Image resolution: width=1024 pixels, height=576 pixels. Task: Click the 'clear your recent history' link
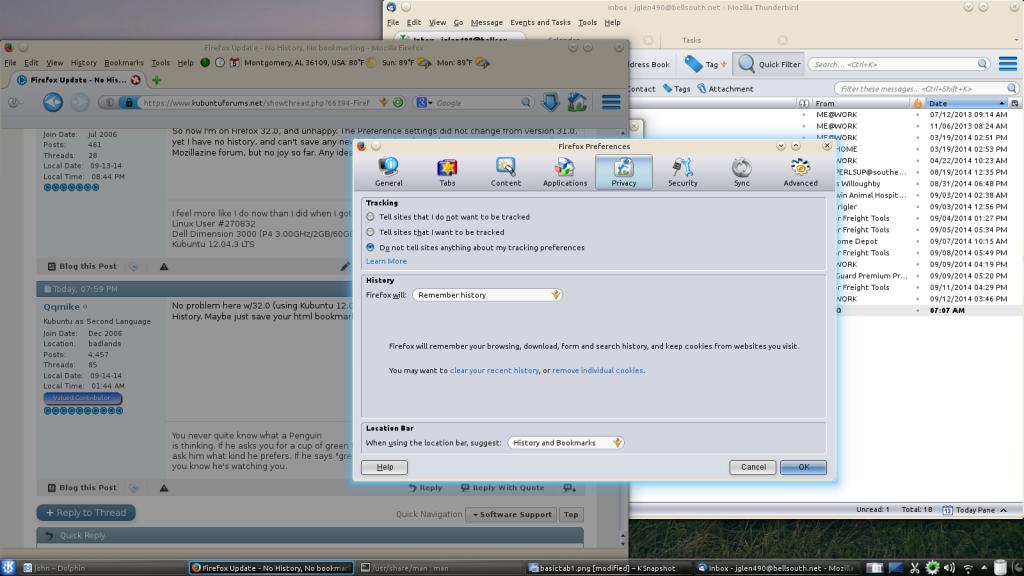494,371
